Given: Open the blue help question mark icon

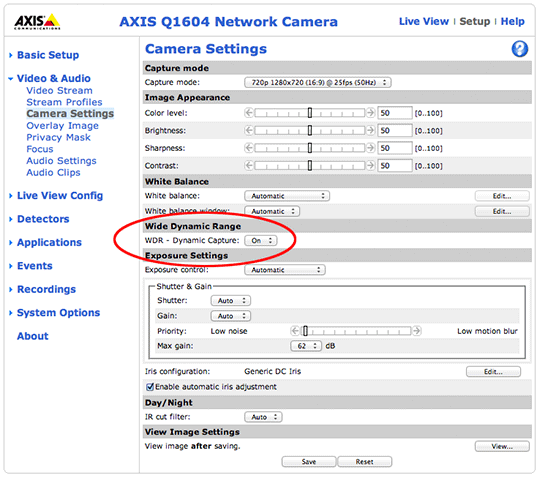Looking at the screenshot, I should pyautogui.click(x=519, y=49).
